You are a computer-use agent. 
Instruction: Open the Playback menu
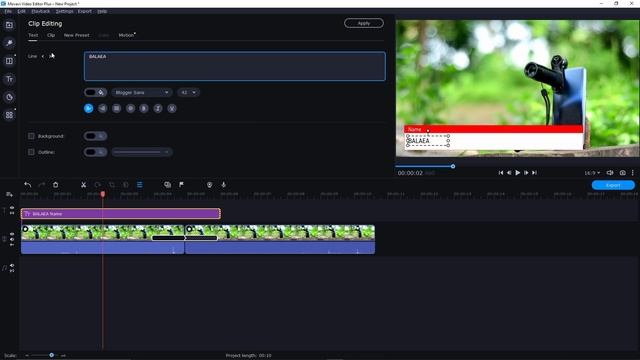(40, 11)
